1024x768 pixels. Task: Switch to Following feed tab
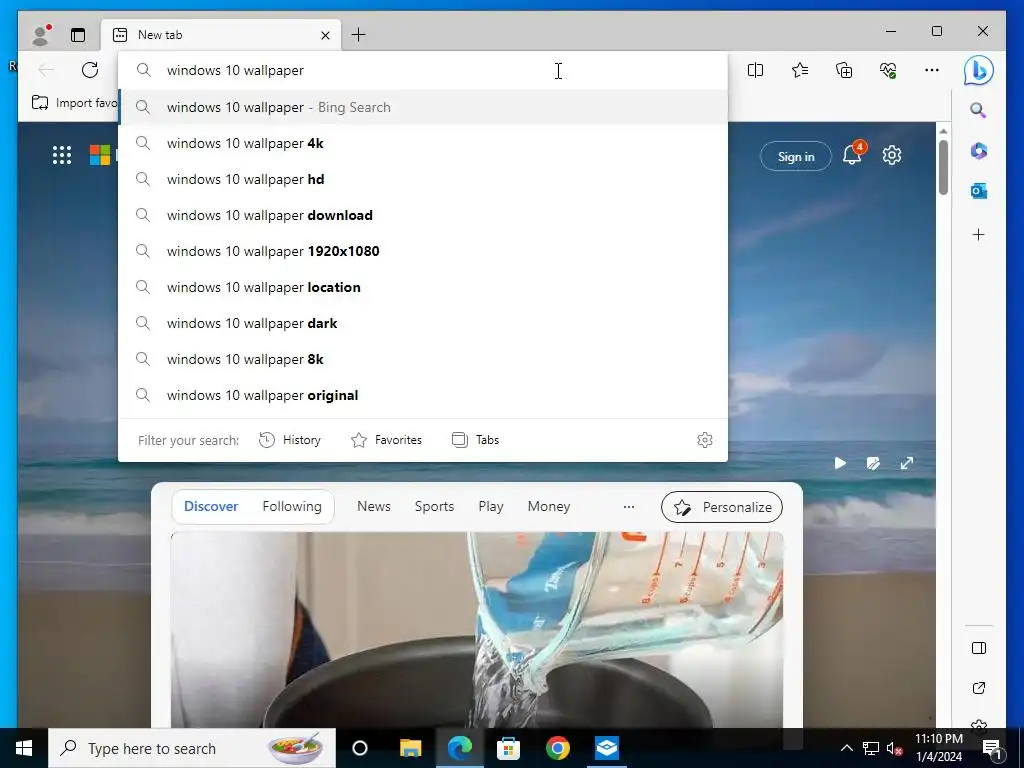point(292,506)
